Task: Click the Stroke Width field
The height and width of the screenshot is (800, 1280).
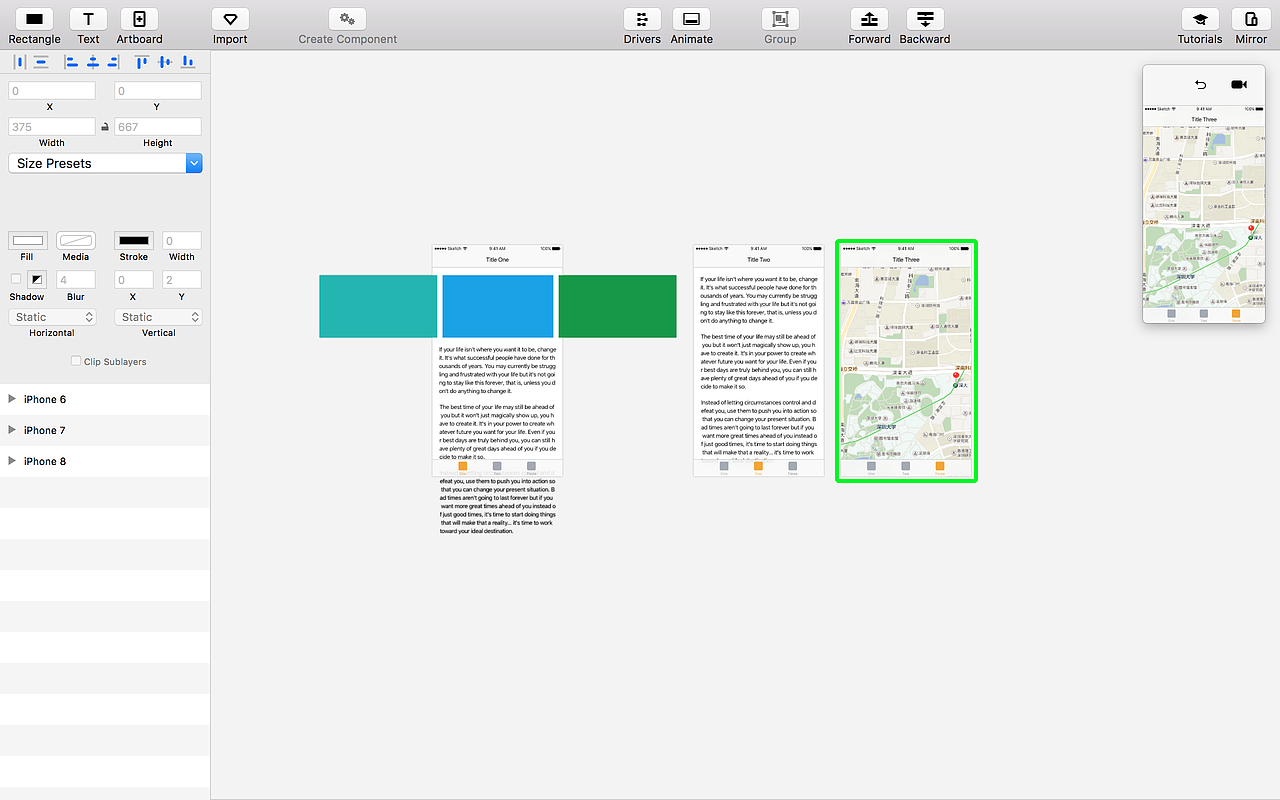Action: [x=182, y=240]
